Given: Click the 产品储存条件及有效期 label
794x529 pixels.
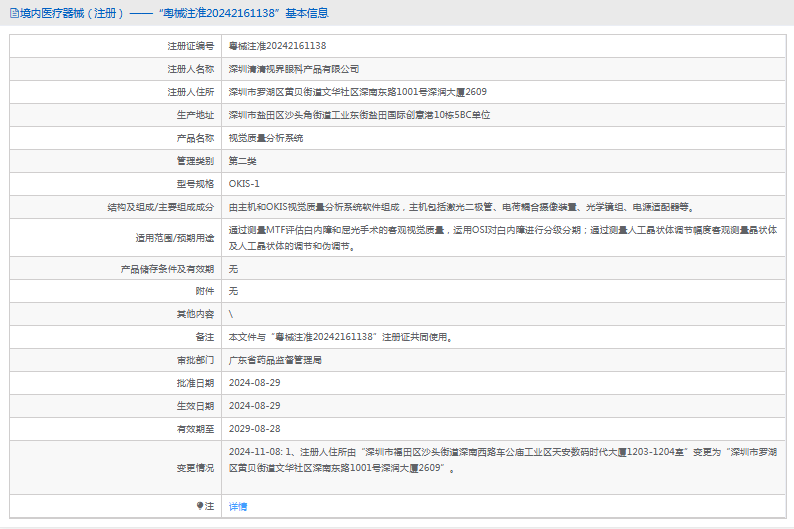Looking at the screenshot, I should pyautogui.click(x=167, y=269).
